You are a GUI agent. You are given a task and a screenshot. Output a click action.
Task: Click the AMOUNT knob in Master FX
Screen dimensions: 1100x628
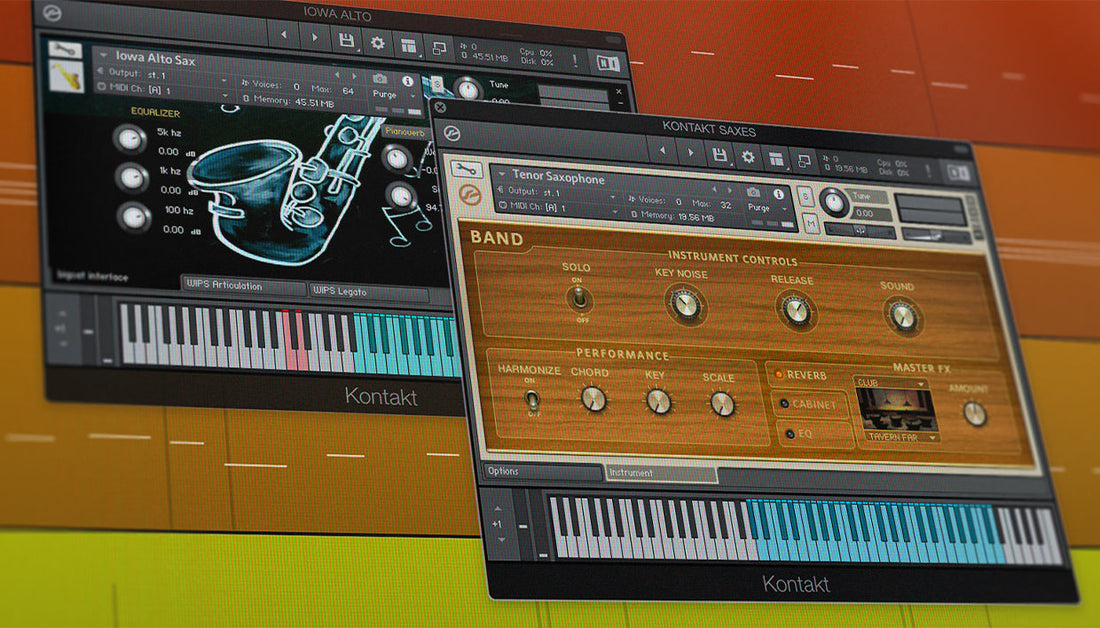tap(974, 413)
